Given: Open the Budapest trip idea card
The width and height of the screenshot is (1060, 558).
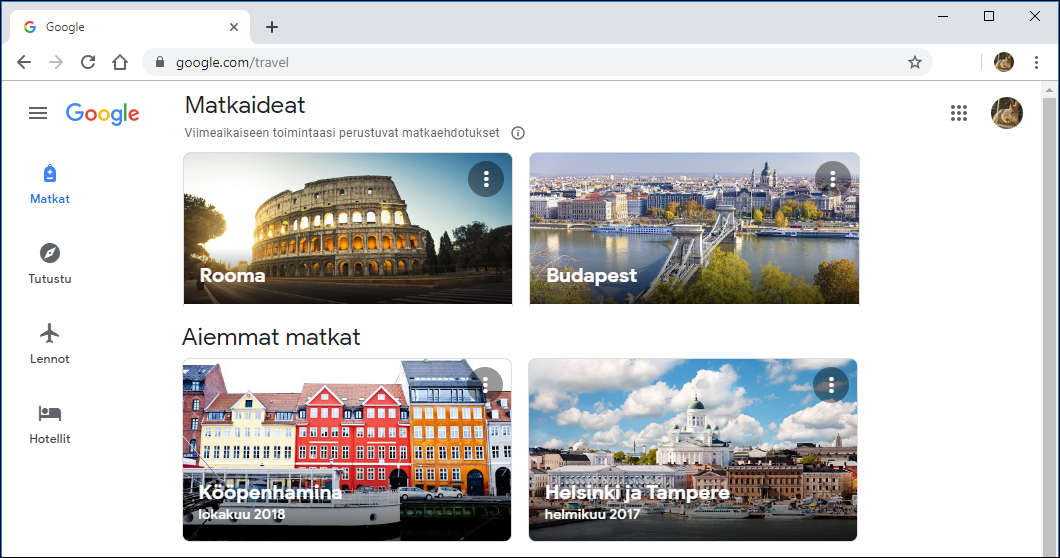Looking at the screenshot, I should click(x=694, y=229).
